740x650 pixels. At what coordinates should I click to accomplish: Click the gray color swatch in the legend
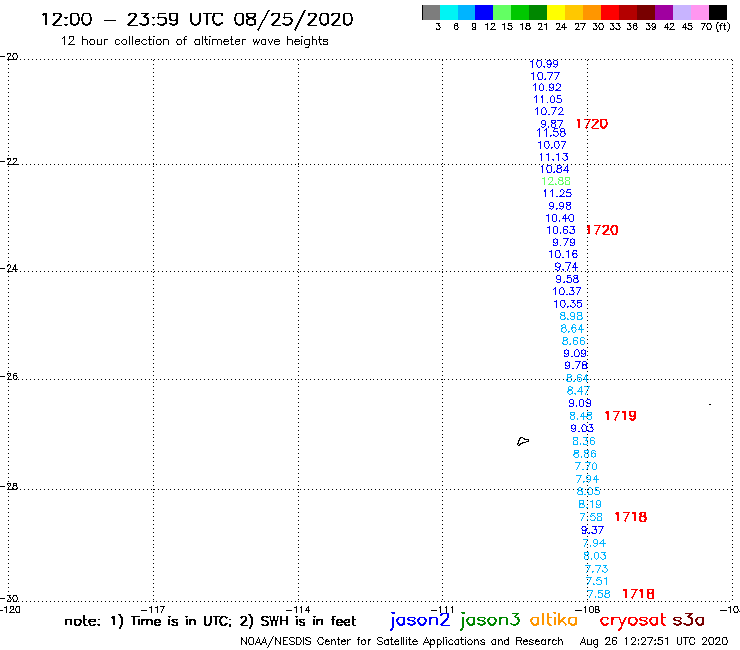[x=431, y=12]
